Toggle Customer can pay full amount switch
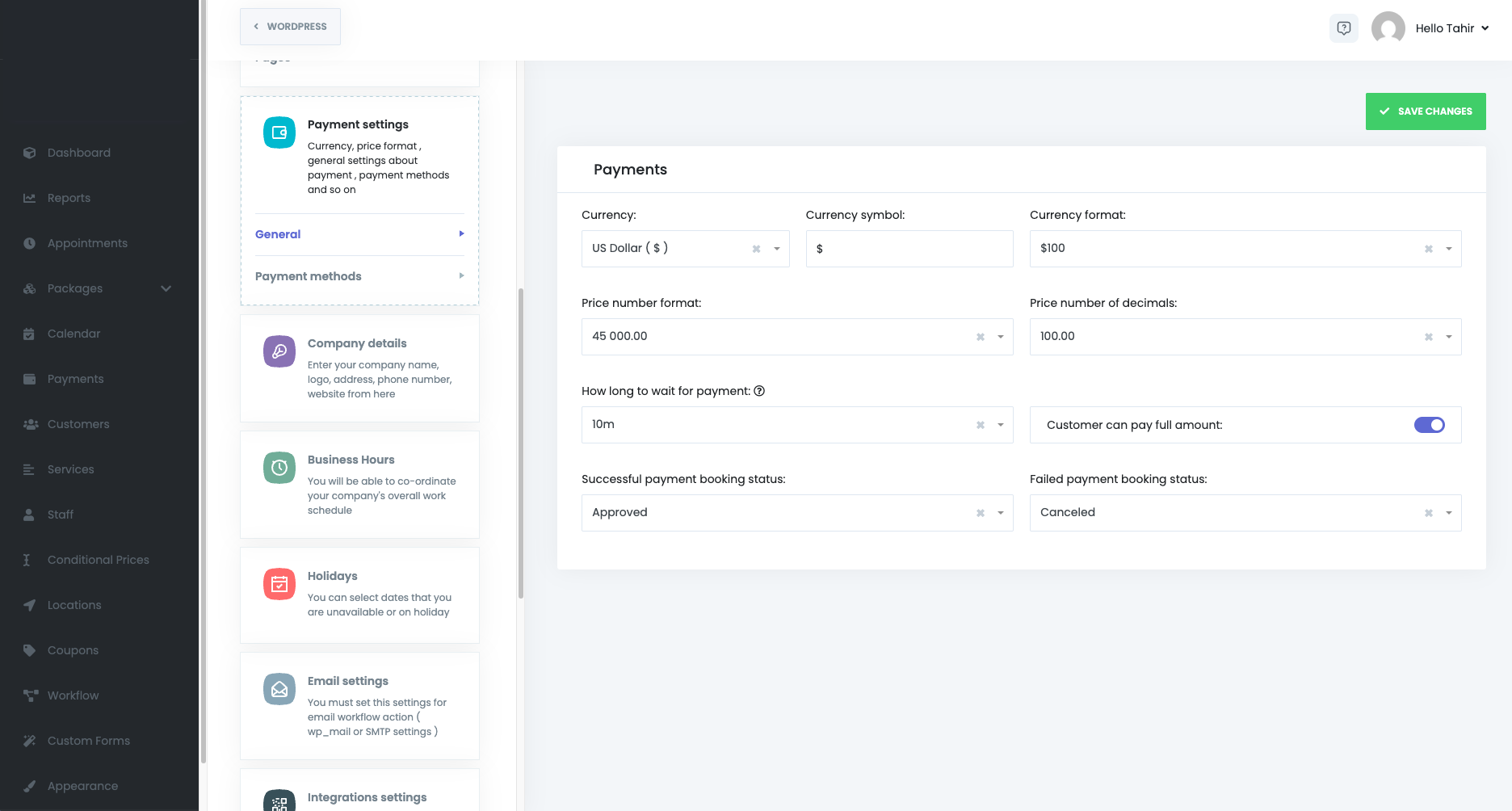This screenshot has height=811, width=1512. coord(1429,425)
